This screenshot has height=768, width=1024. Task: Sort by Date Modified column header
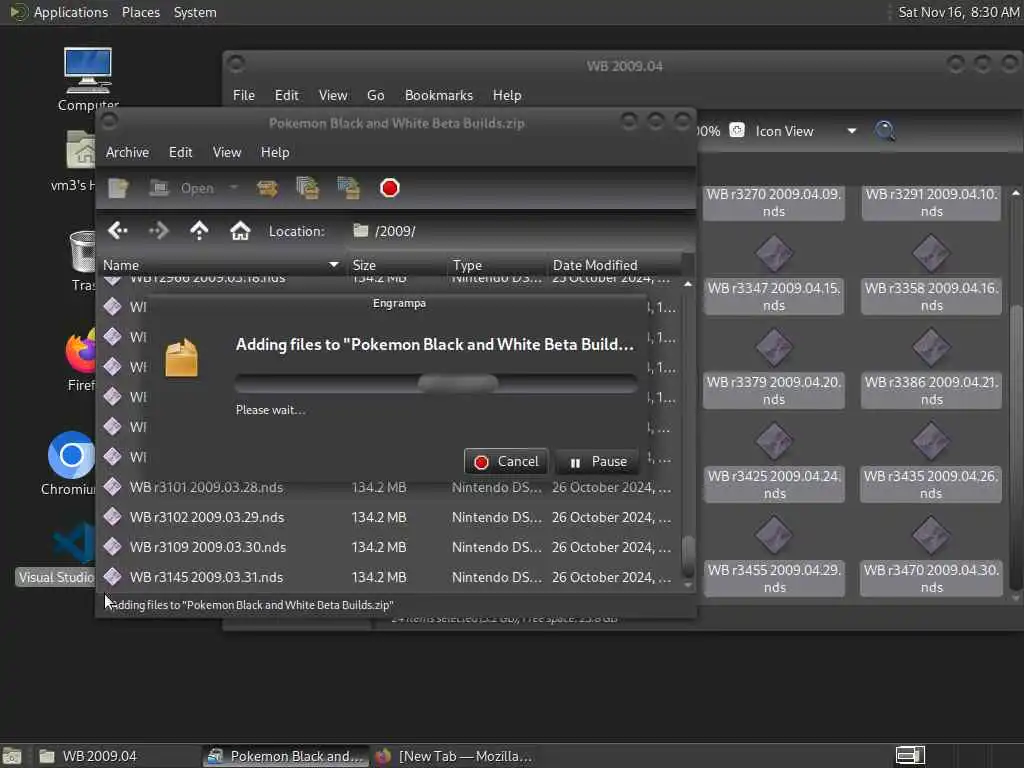(x=614, y=265)
